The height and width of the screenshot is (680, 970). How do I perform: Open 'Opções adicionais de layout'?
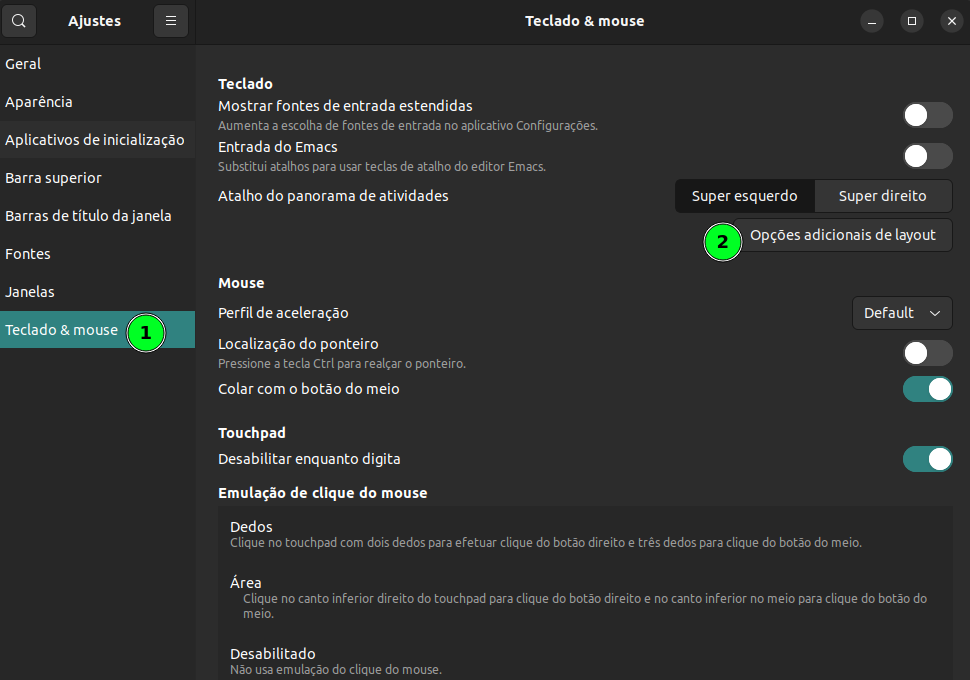coord(843,234)
